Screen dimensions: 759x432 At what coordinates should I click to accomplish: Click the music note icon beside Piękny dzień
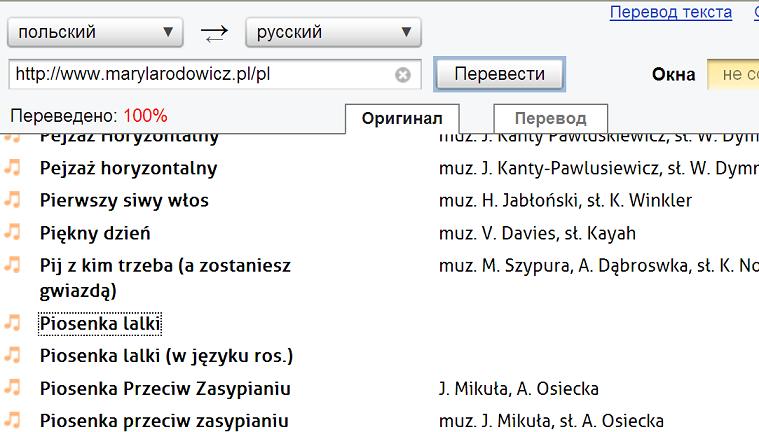point(13,232)
